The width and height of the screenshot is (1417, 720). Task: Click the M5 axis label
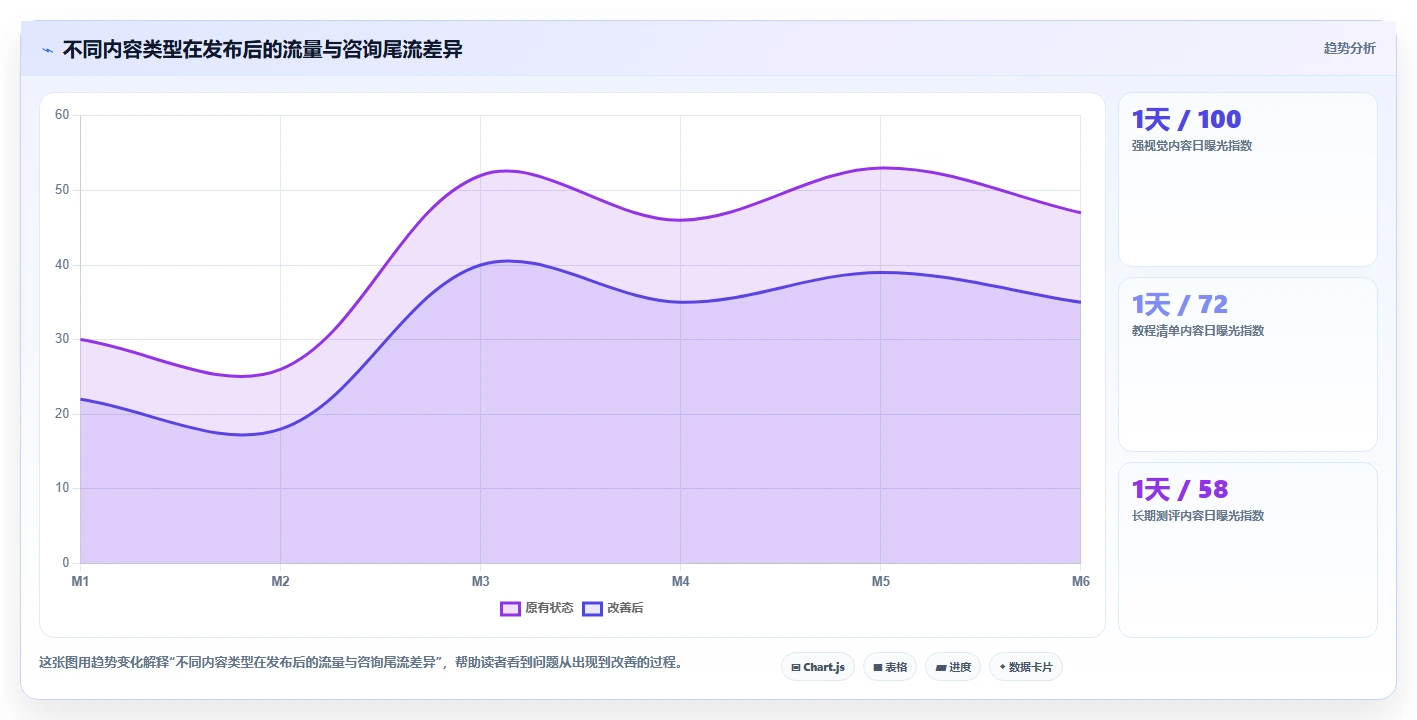(x=881, y=581)
